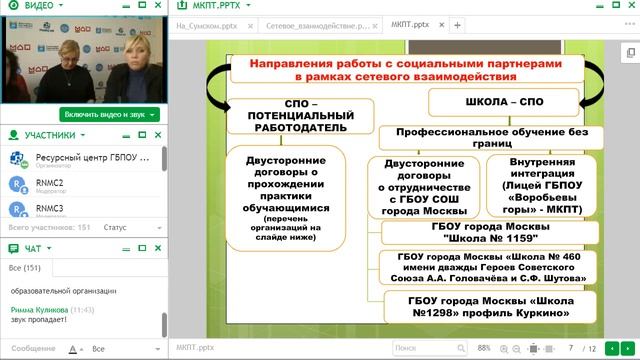This screenshot has height=360, width=640.
Task: Click the Участники person icon
Action: tap(13, 135)
